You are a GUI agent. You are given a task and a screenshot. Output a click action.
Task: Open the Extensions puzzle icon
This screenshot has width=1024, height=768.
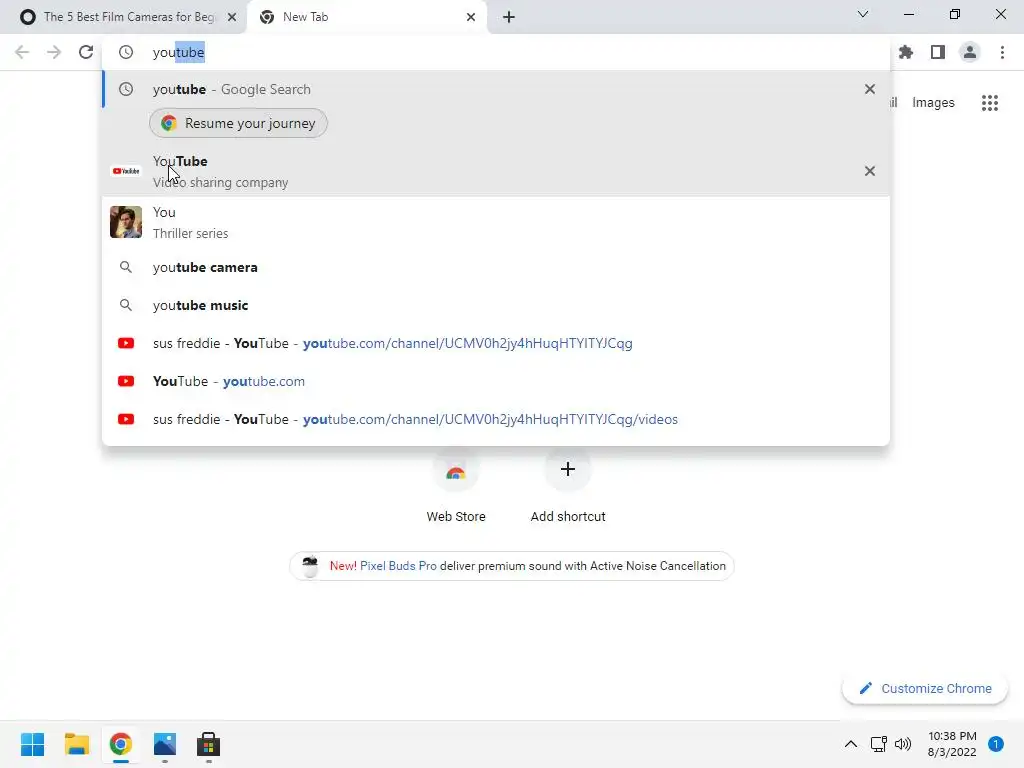[906, 52]
